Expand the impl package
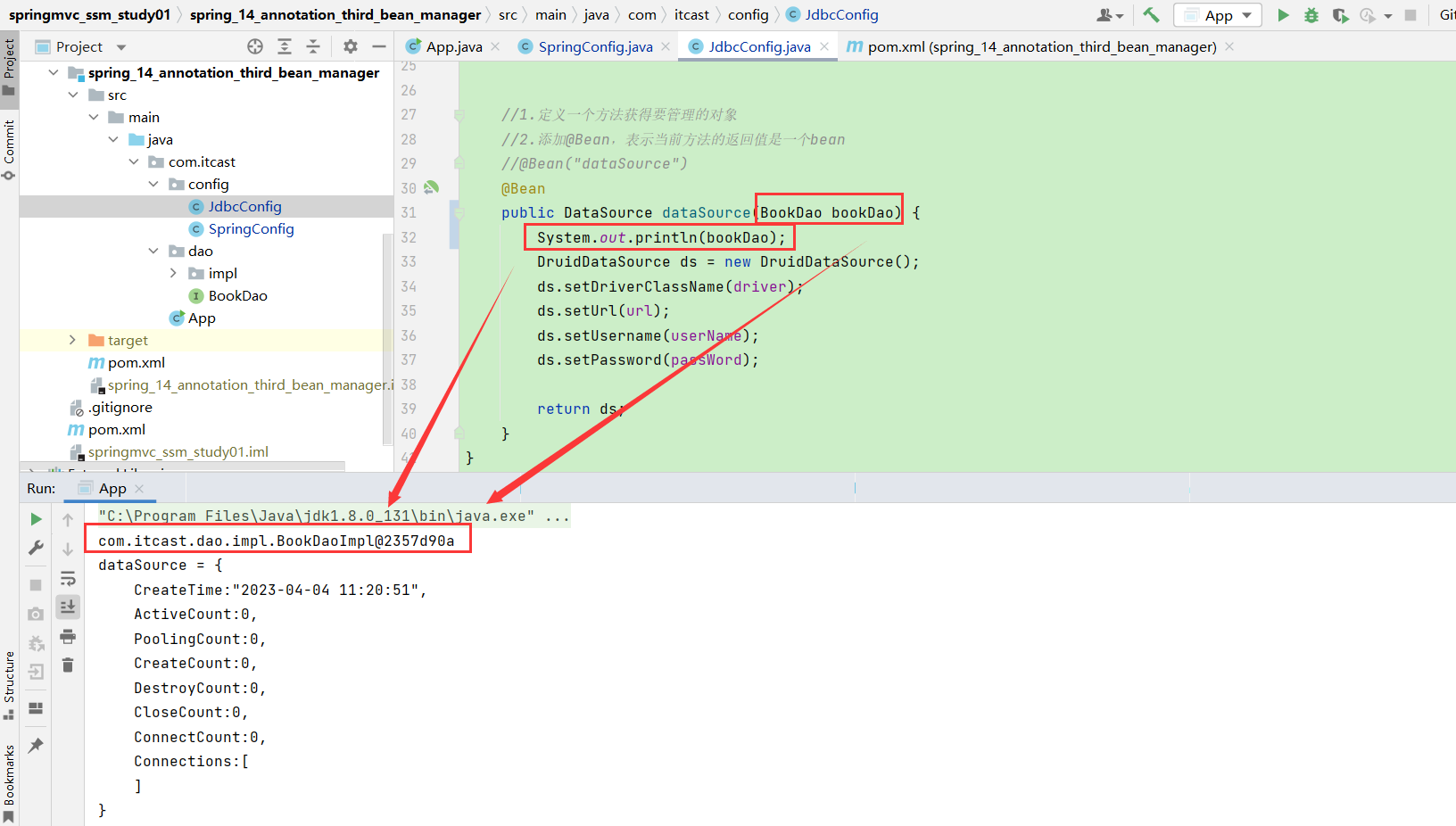 point(173,273)
